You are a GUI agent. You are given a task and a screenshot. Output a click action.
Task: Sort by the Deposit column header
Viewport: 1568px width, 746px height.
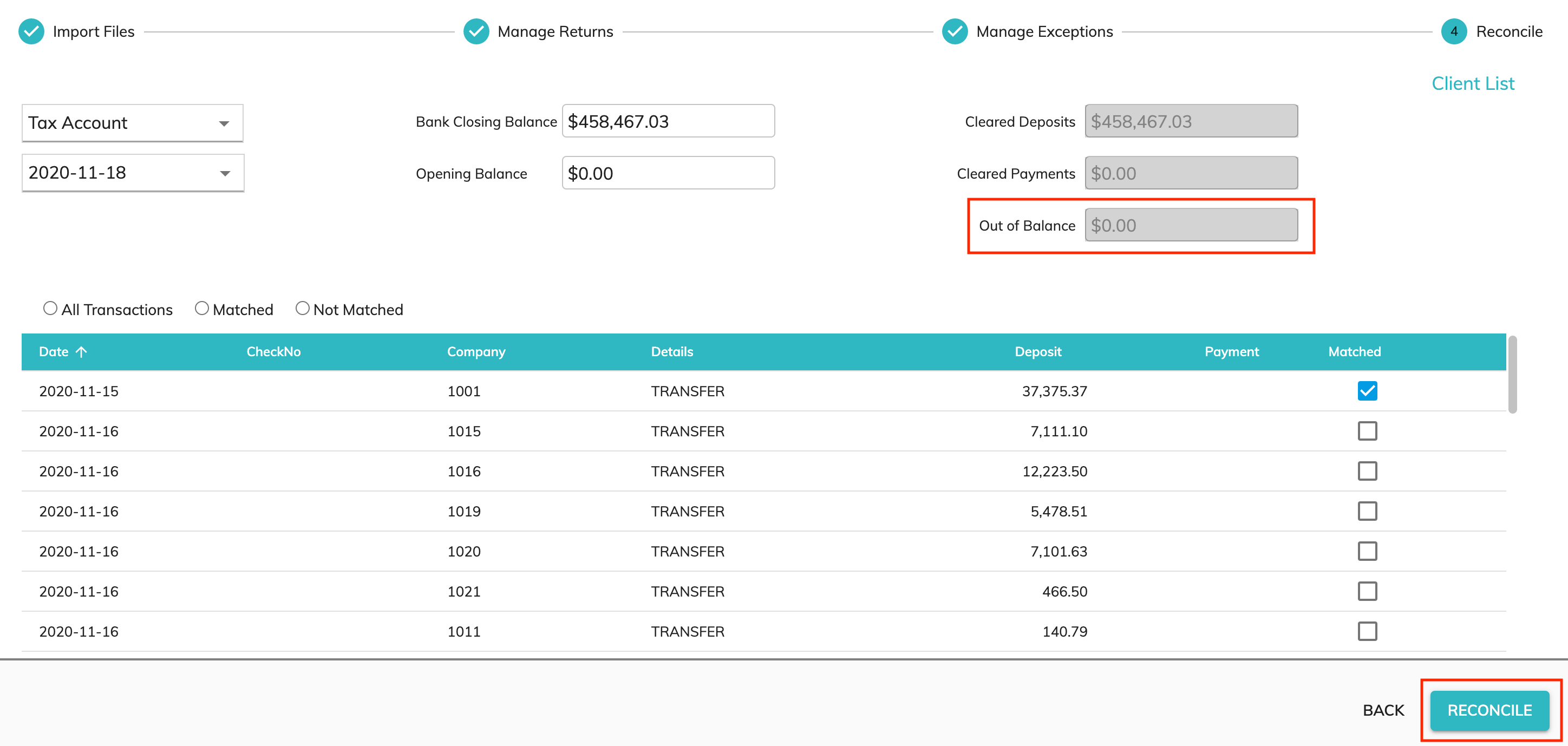point(1037,352)
